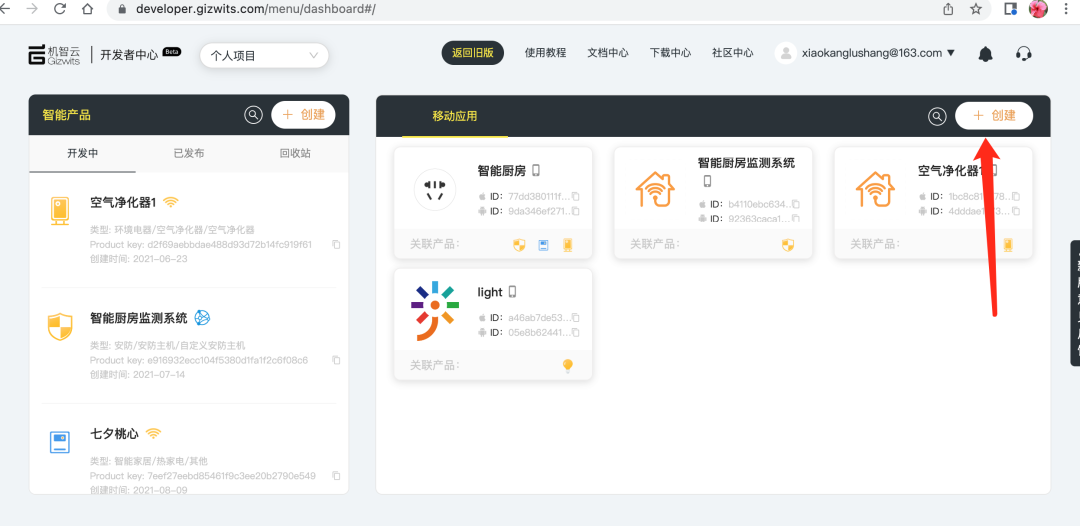This screenshot has height=526, width=1080.
Task: Click the house-wifi logo of 智能厨房监测系统 app
Action: click(x=655, y=189)
